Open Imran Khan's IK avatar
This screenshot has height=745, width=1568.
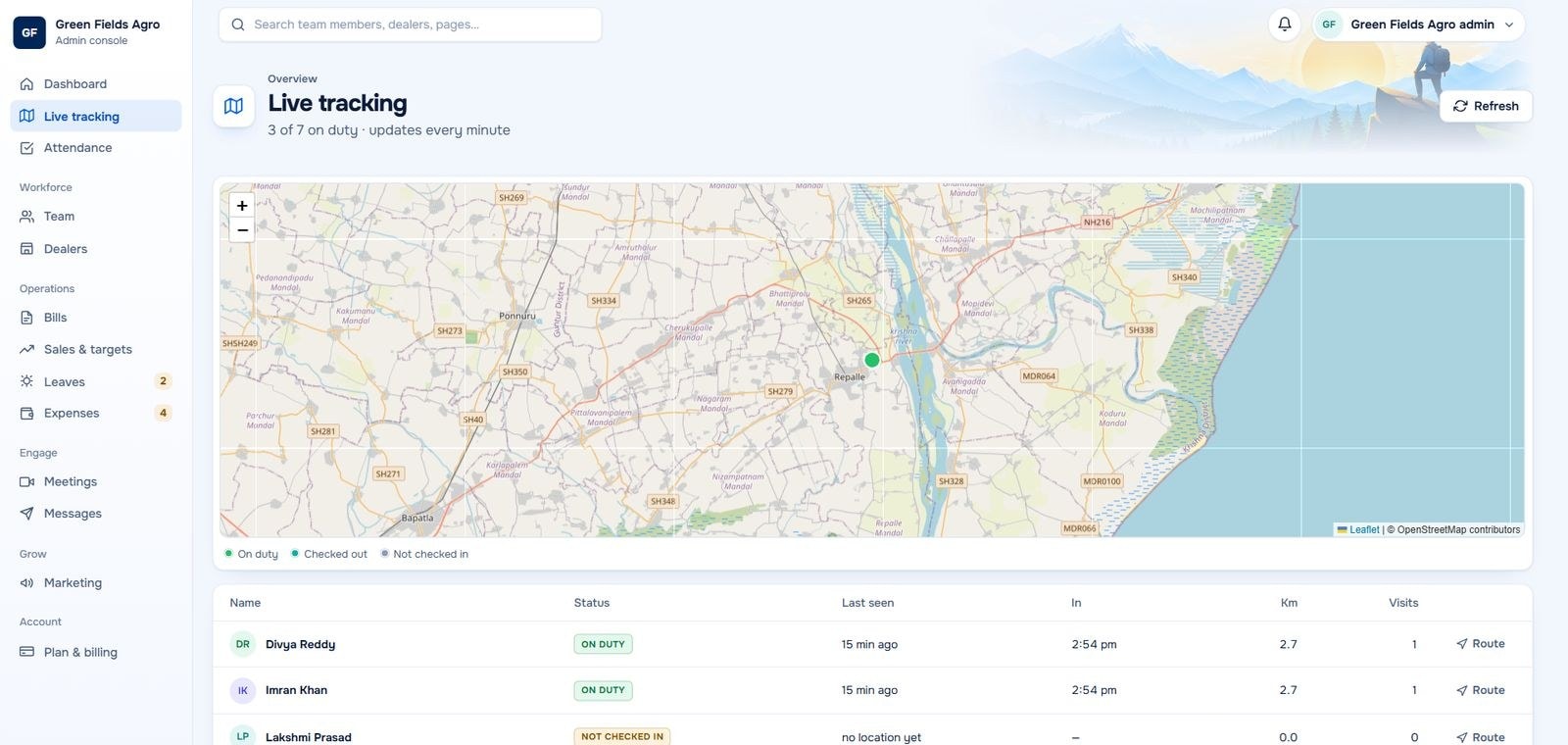243,690
